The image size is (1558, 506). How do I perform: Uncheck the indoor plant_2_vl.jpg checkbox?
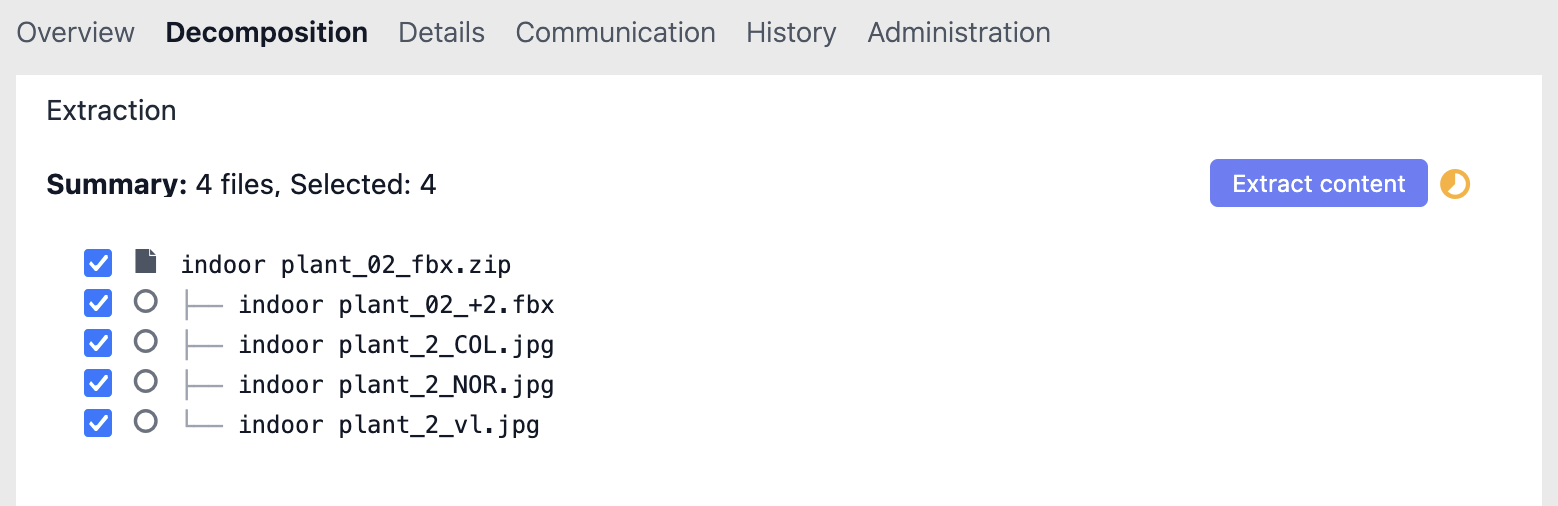tap(98, 423)
